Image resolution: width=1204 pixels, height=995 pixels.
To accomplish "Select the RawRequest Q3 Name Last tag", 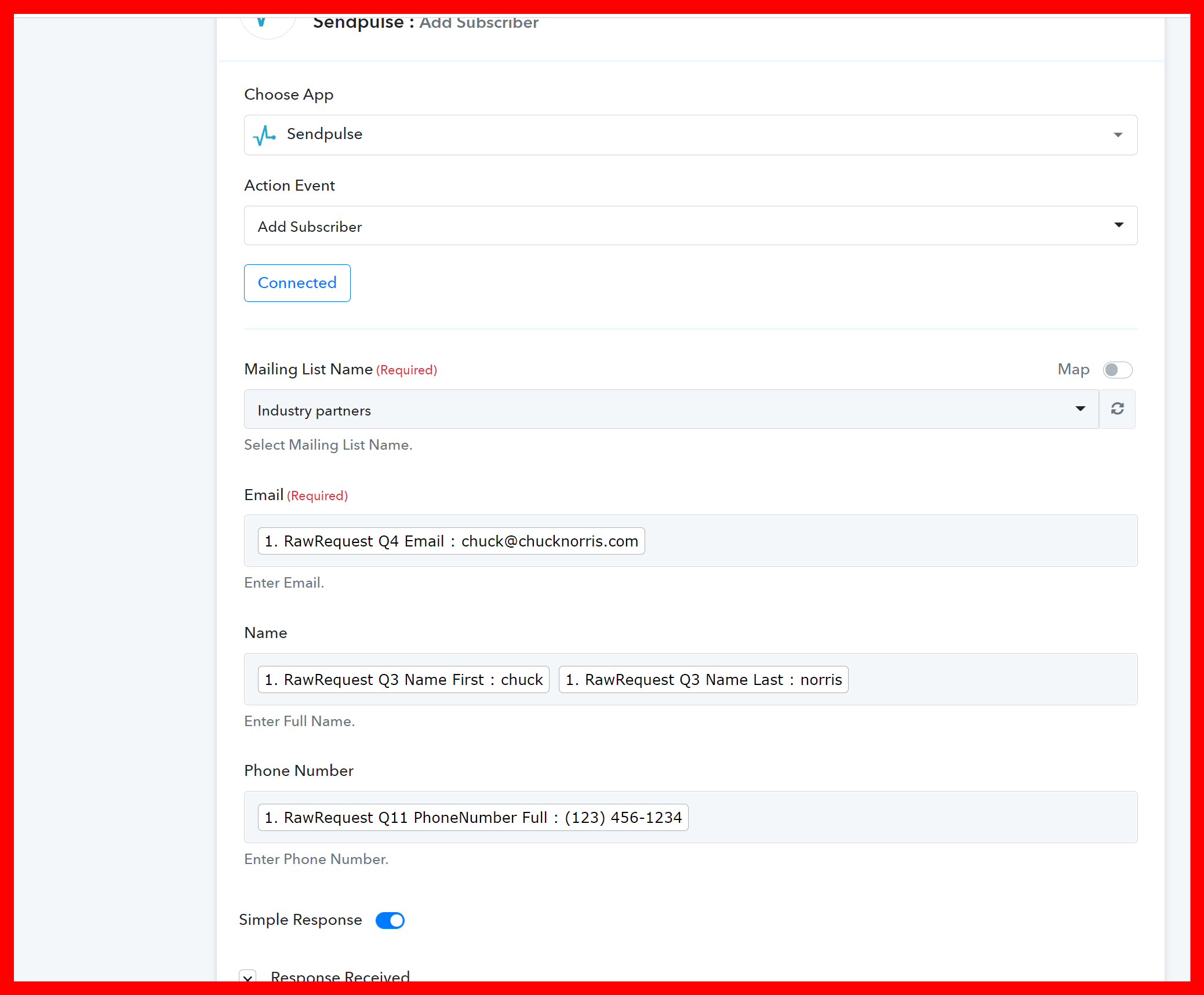I will coord(703,679).
